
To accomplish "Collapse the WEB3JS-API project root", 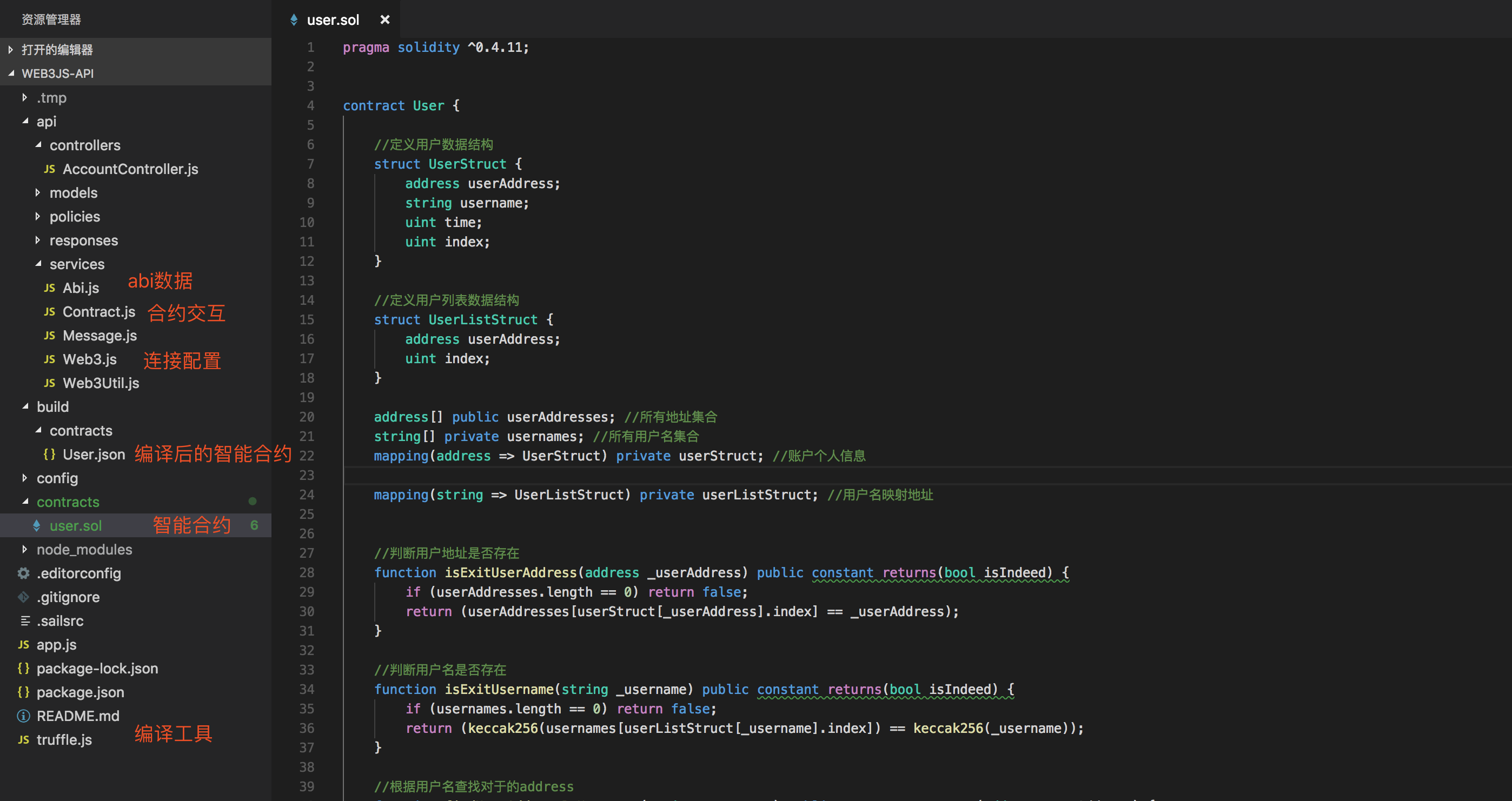I will 11,74.
